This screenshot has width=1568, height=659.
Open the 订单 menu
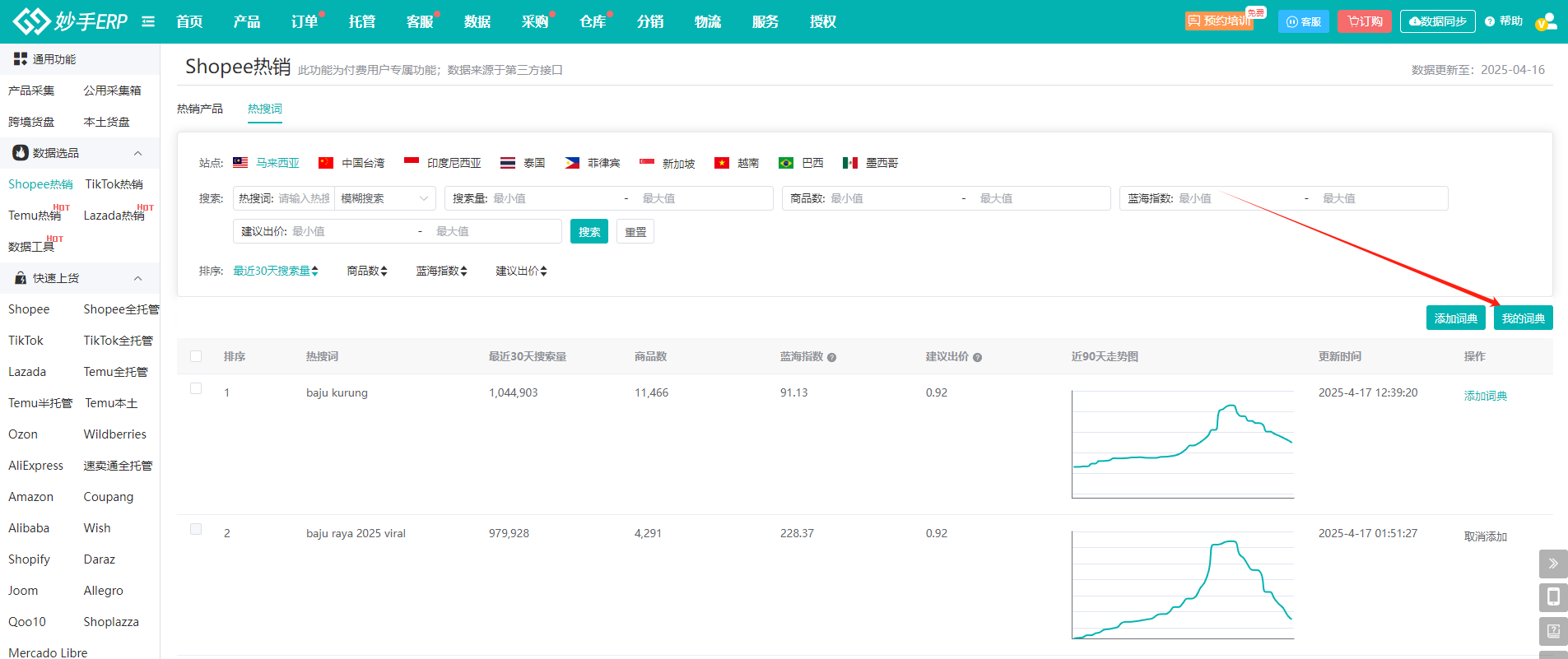coord(305,21)
